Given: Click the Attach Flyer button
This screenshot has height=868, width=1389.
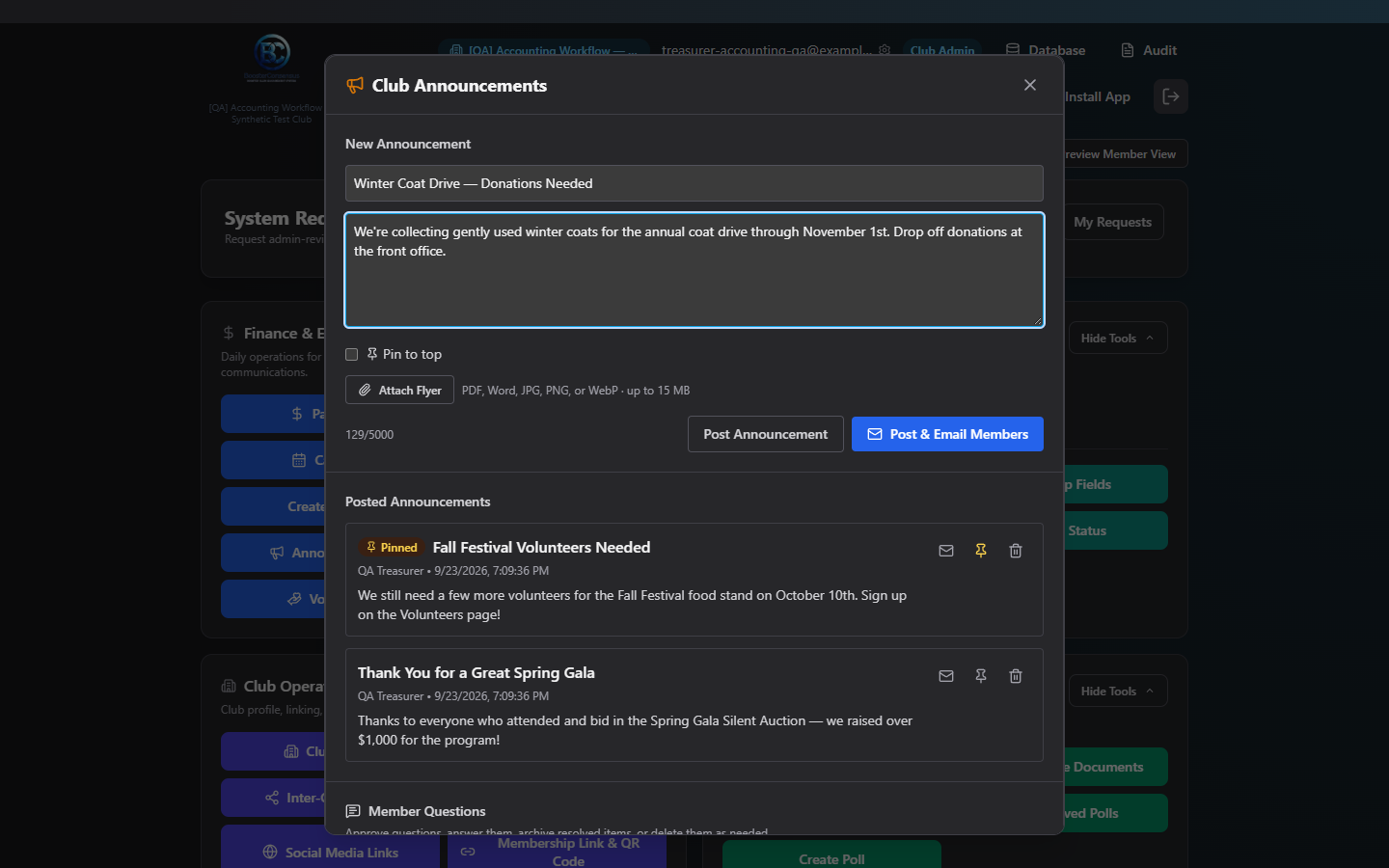Looking at the screenshot, I should click(x=399, y=390).
